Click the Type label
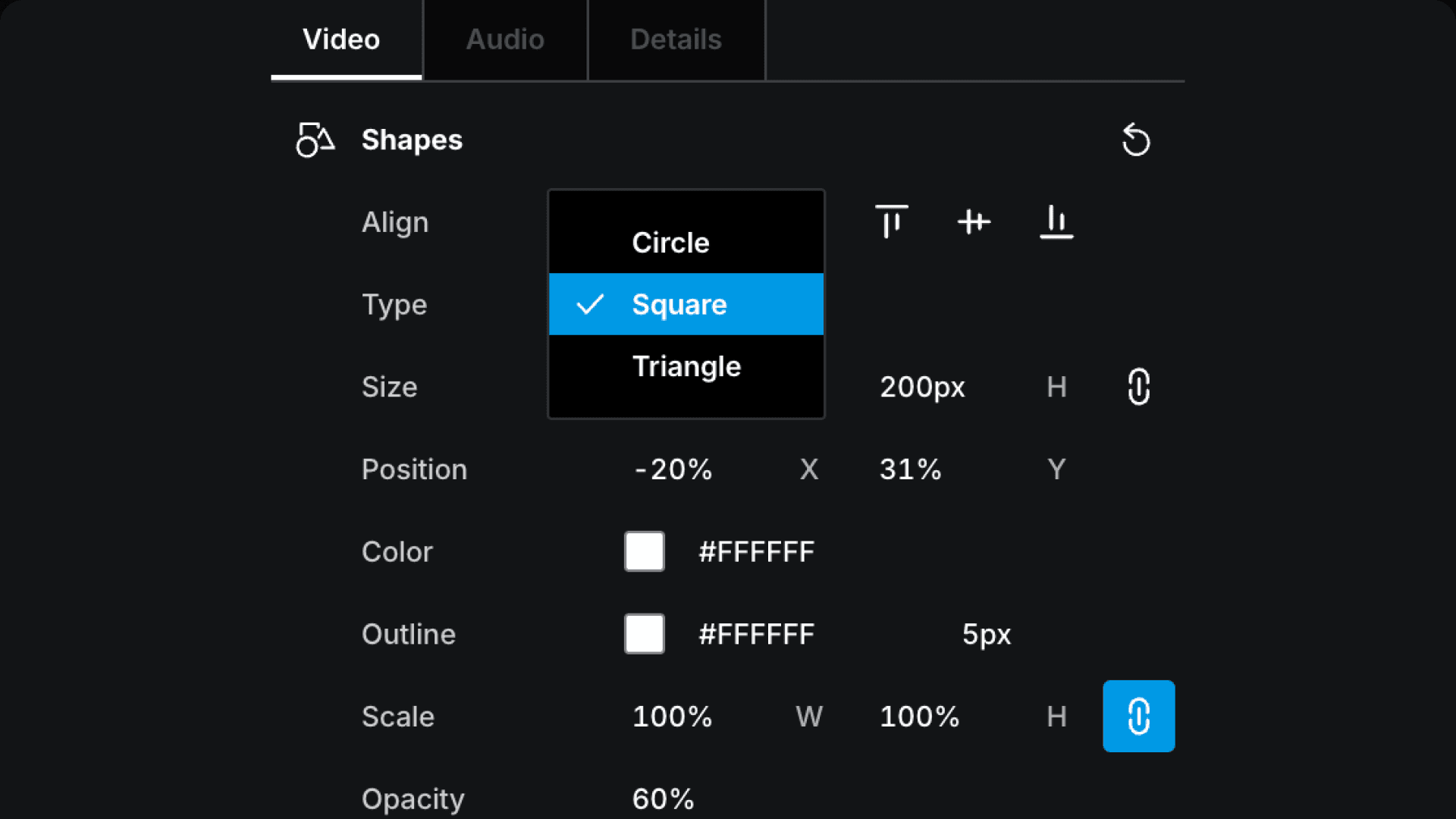This screenshot has width=1456, height=819. pos(394,305)
